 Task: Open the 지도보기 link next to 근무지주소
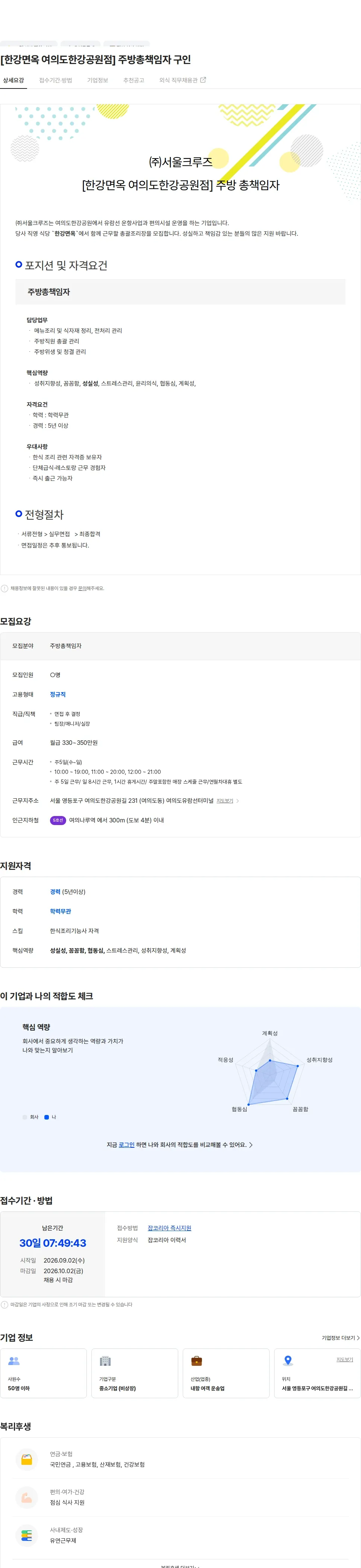coord(225,801)
